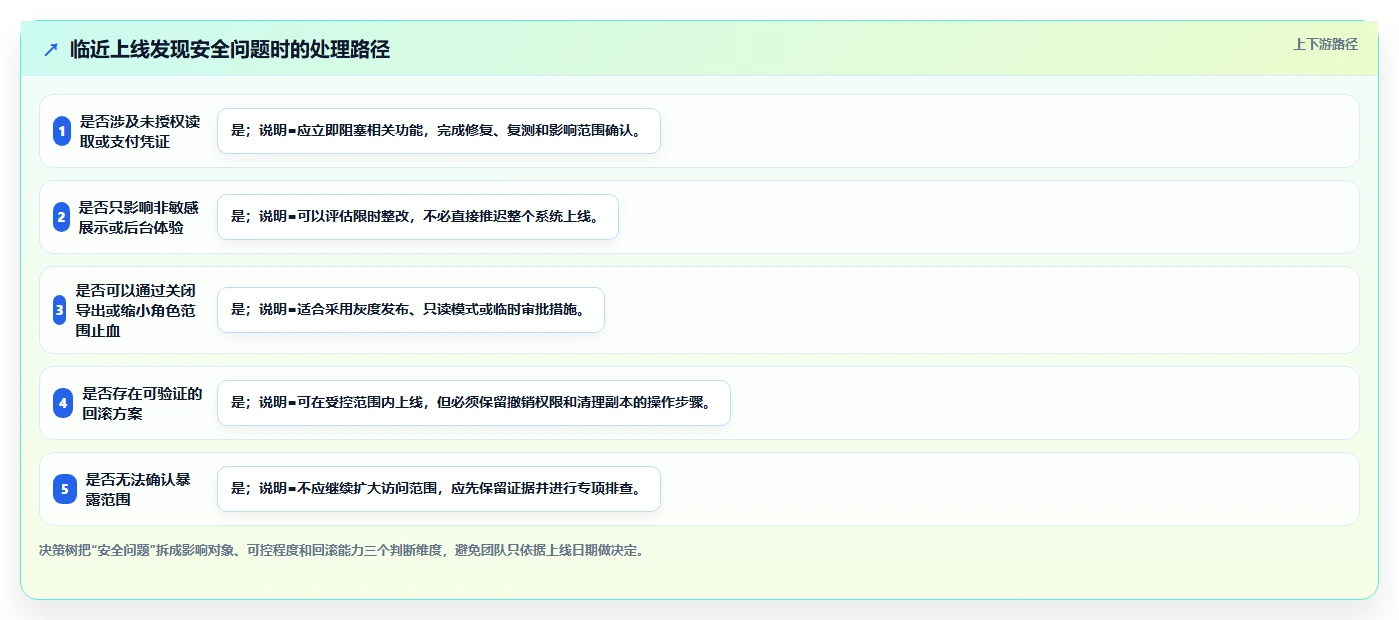The image size is (1399, 620).
Task: Select step badge number 4
Action: (63, 403)
